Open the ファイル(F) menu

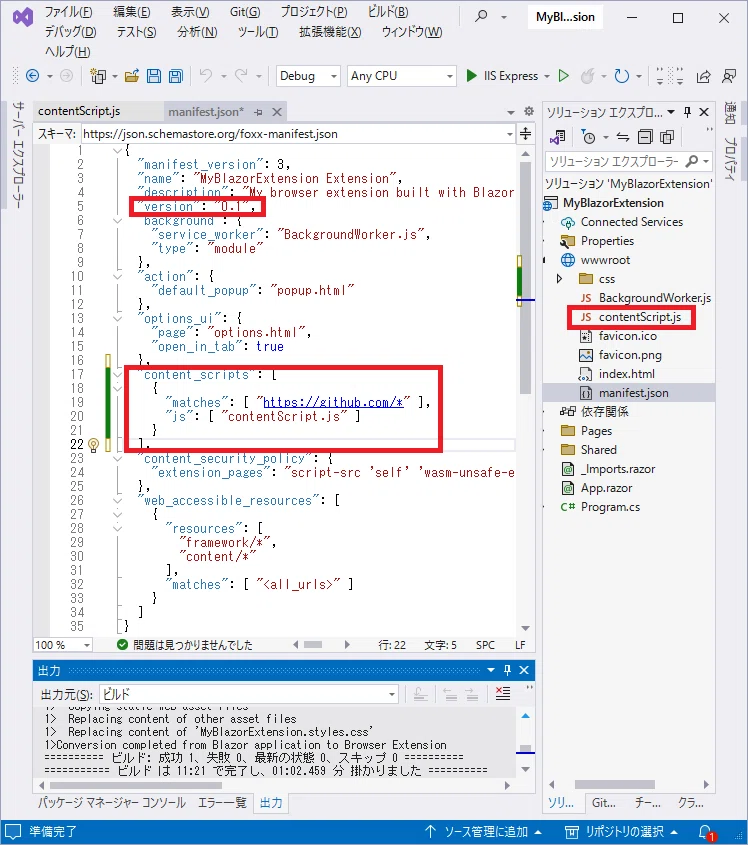[68, 12]
